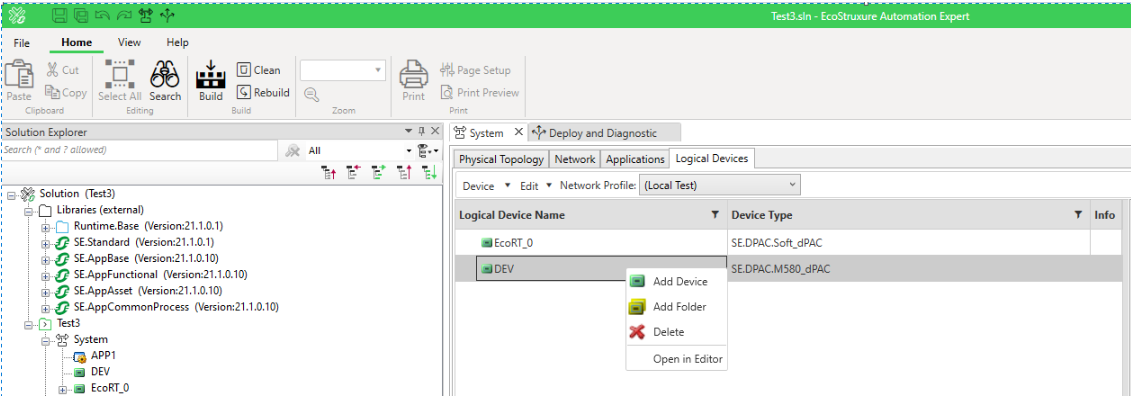Click the Cut scissors command
Viewport: 1131px width, 404px height.
63,70
